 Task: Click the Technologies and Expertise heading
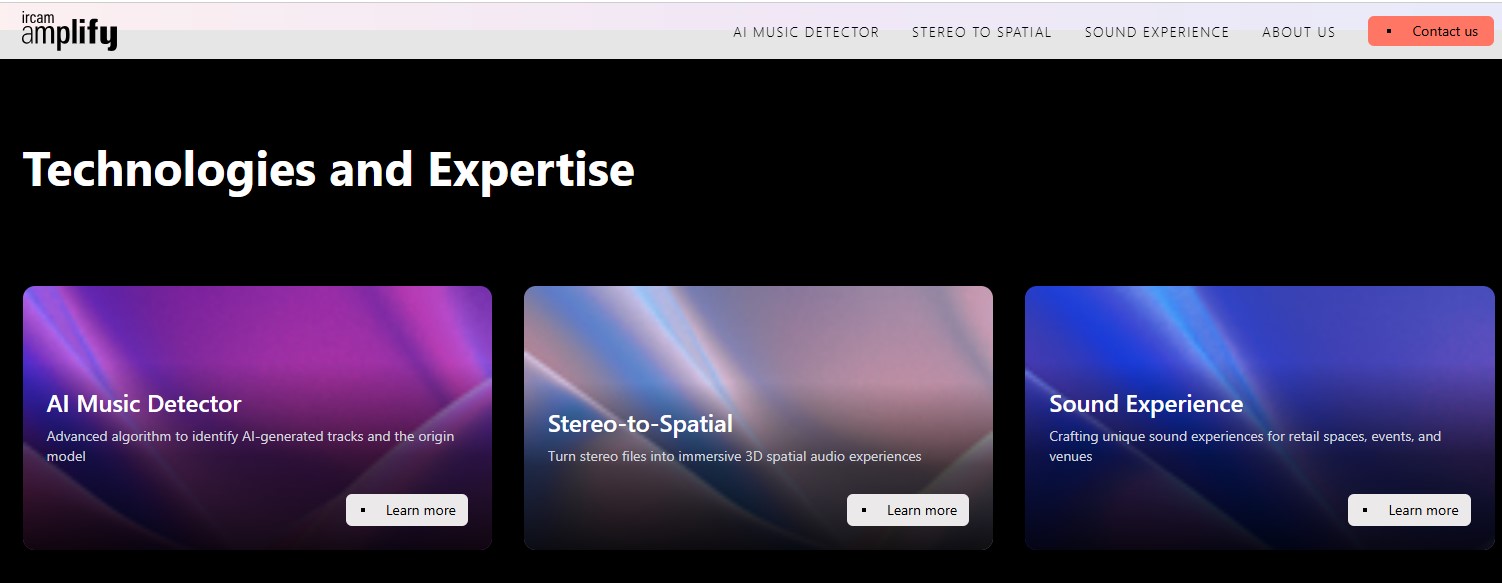328,169
